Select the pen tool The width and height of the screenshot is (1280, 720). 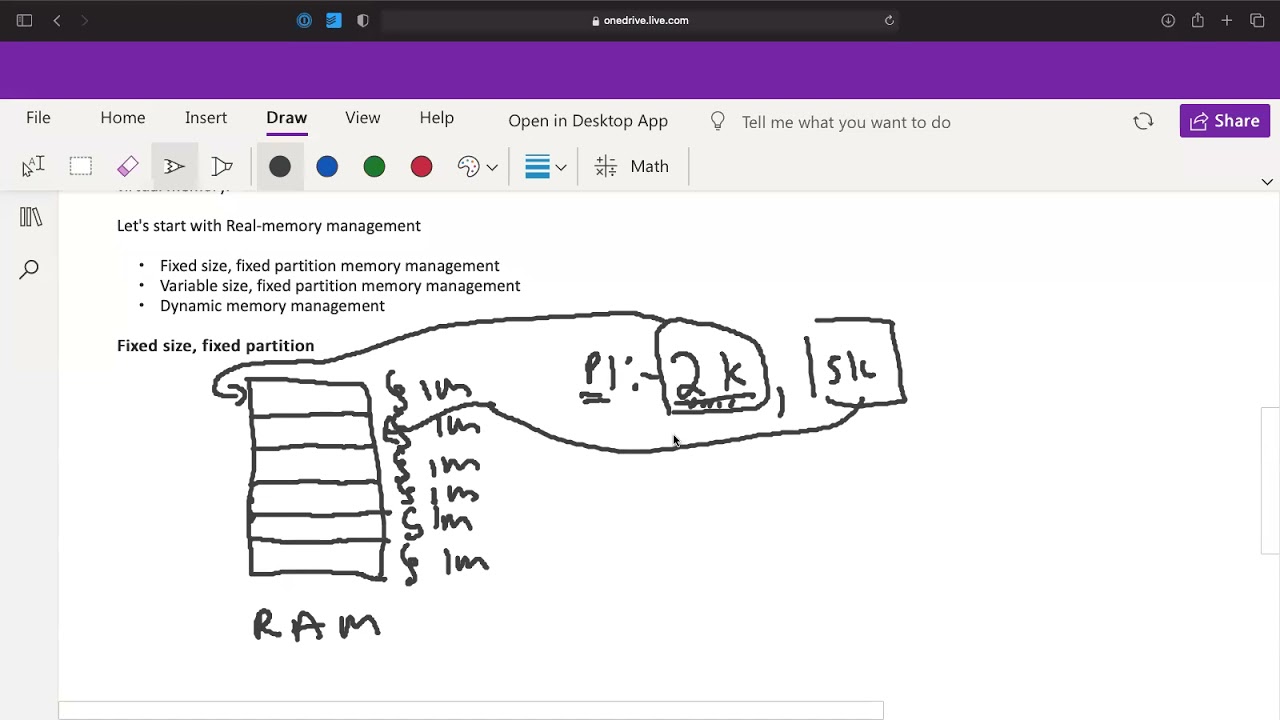(x=175, y=166)
